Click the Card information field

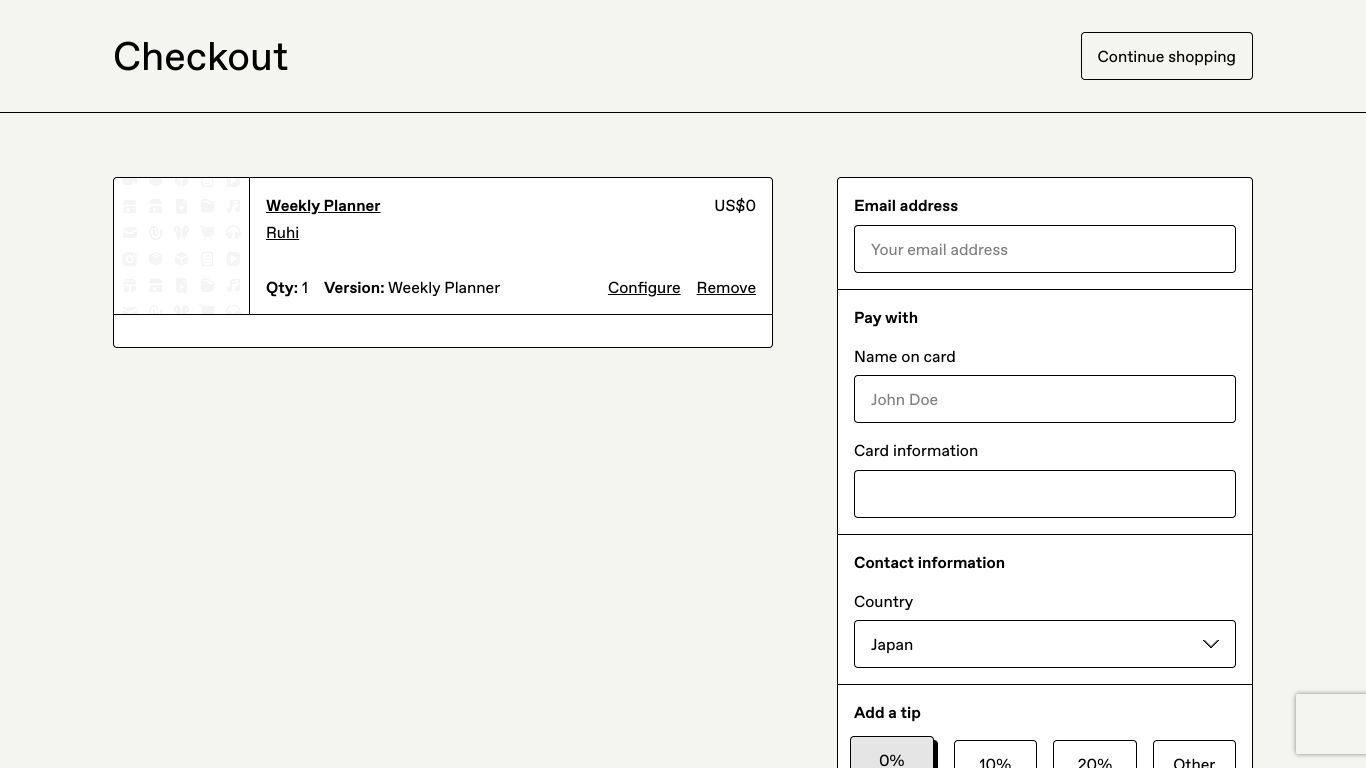pos(1045,494)
